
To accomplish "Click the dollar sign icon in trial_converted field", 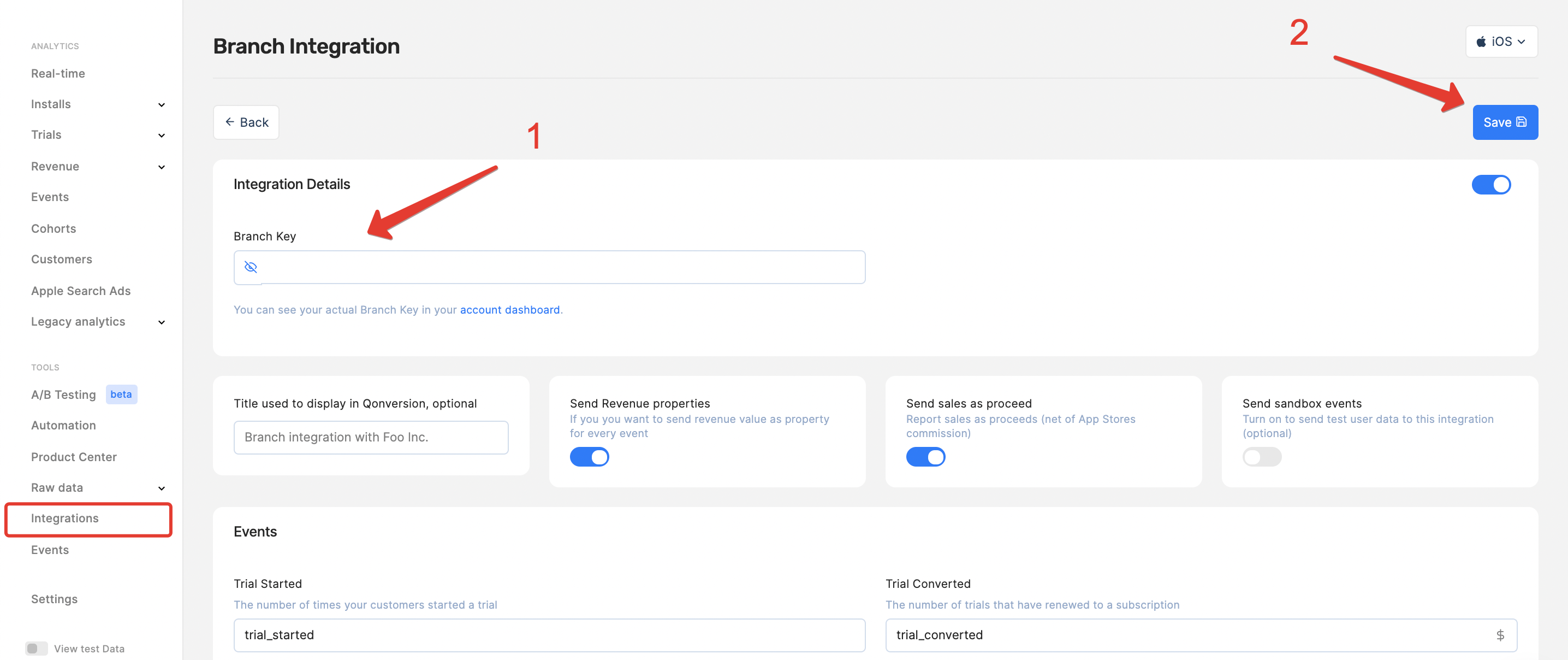I will [x=1500, y=635].
